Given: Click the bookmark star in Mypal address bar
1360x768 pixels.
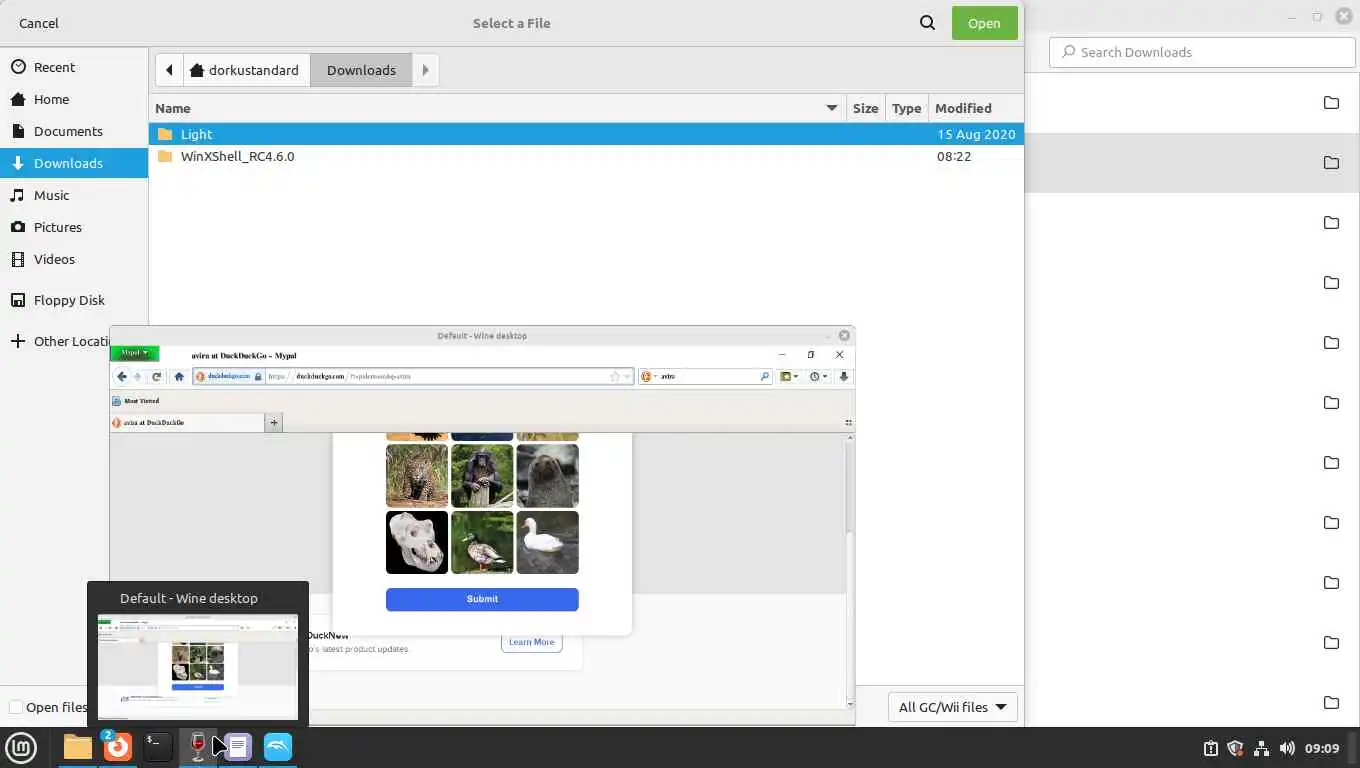Looking at the screenshot, I should [x=615, y=376].
